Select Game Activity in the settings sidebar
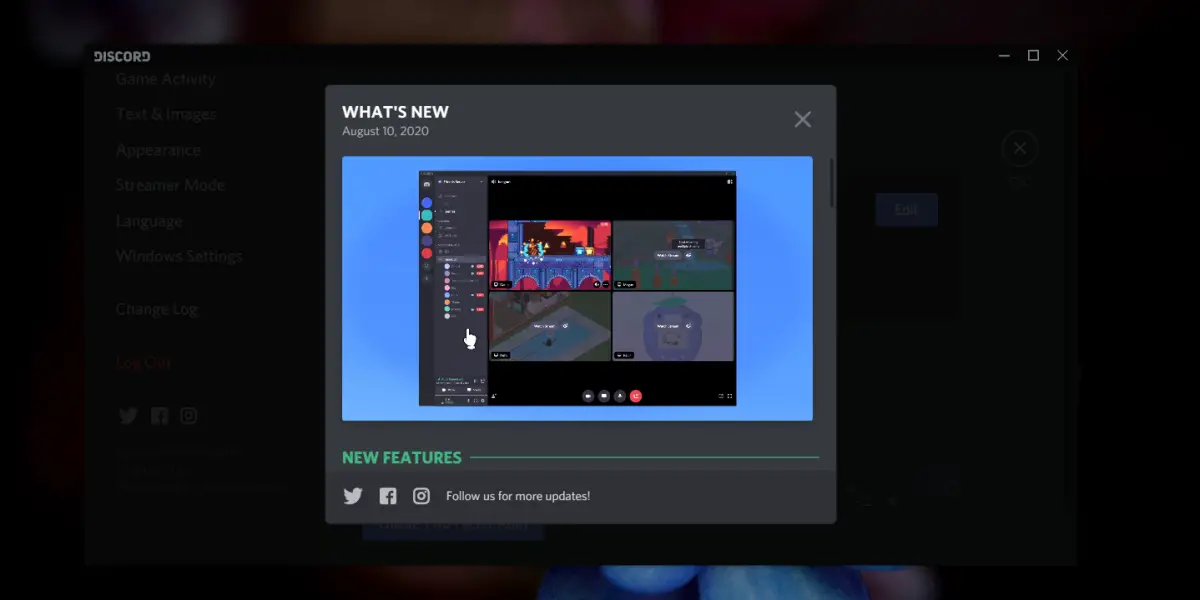The width and height of the screenshot is (1200, 600). pos(165,79)
